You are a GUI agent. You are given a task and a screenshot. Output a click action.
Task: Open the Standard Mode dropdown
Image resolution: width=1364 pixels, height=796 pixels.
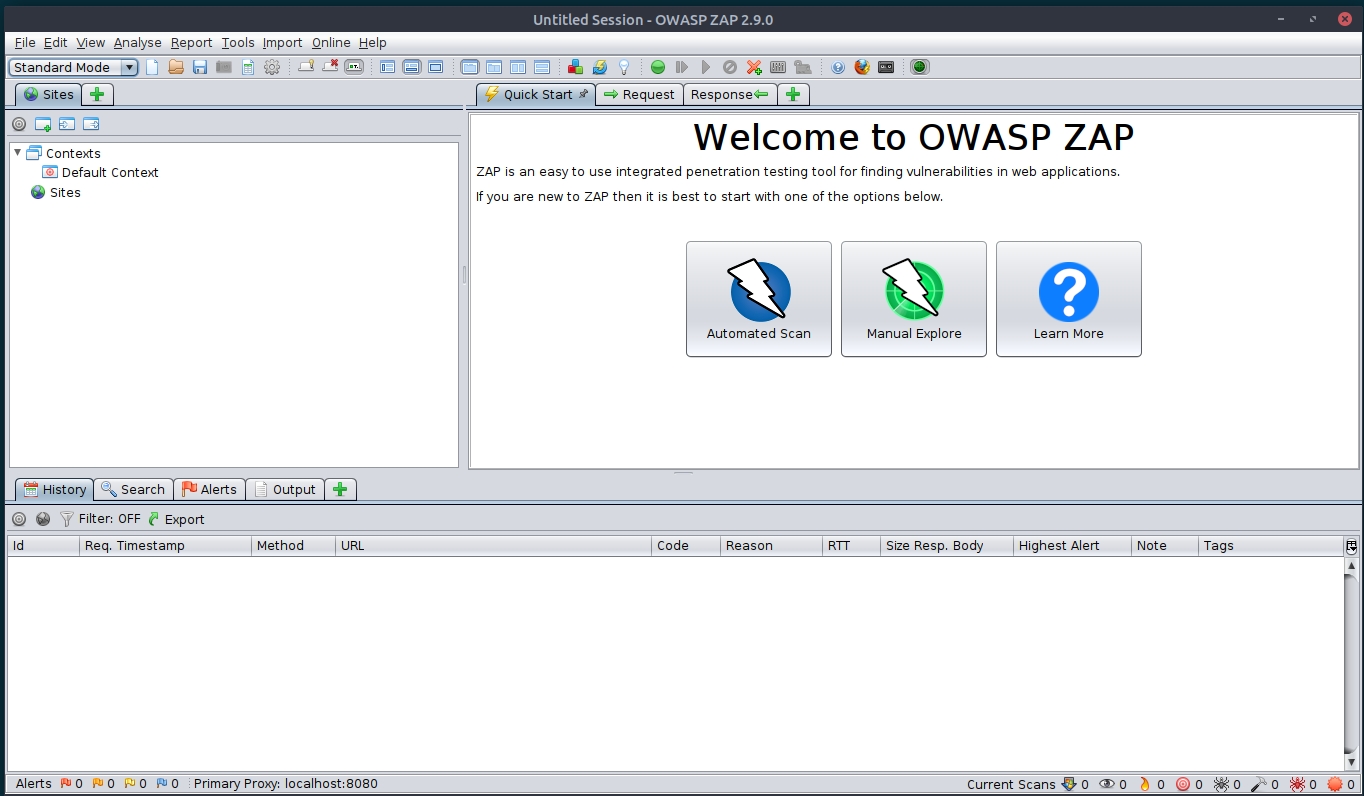click(74, 67)
